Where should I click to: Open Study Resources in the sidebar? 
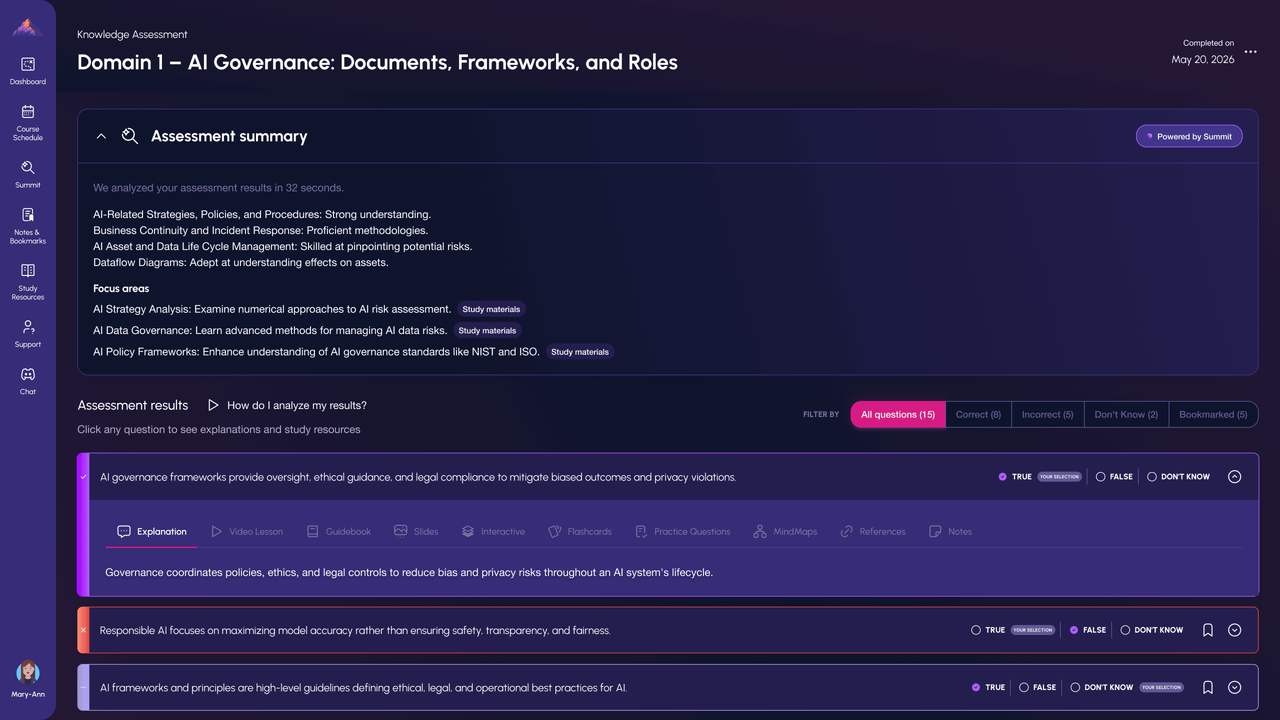tap(28, 281)
